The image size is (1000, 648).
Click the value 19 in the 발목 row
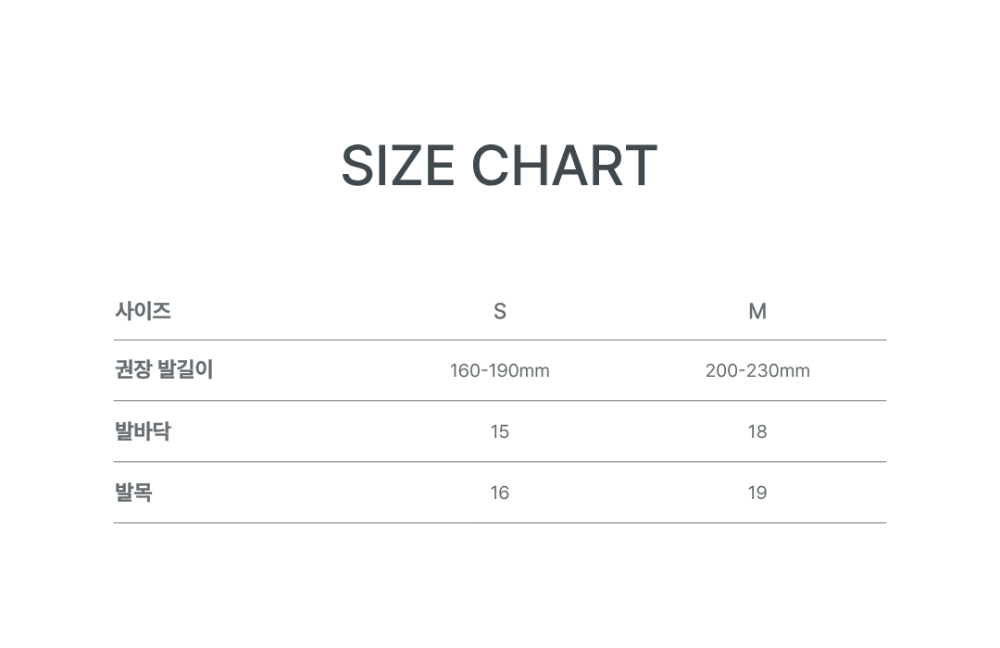[757, 493]
